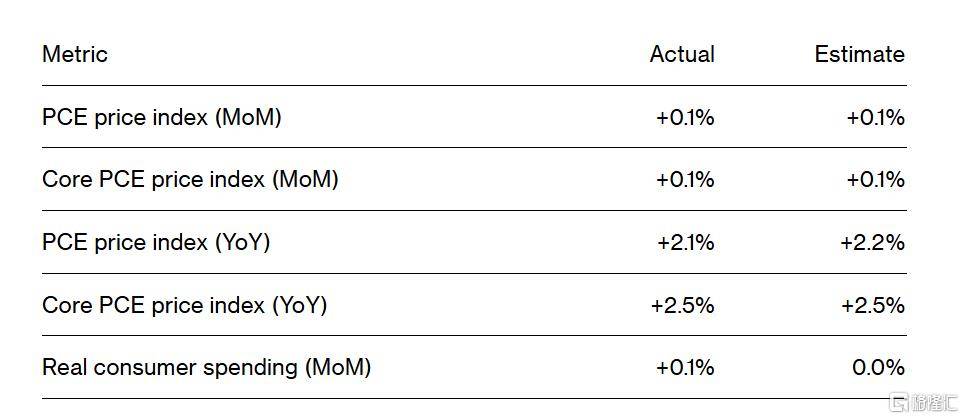Click PCE price index (MoM) actual value

click(x=685, y=117)
